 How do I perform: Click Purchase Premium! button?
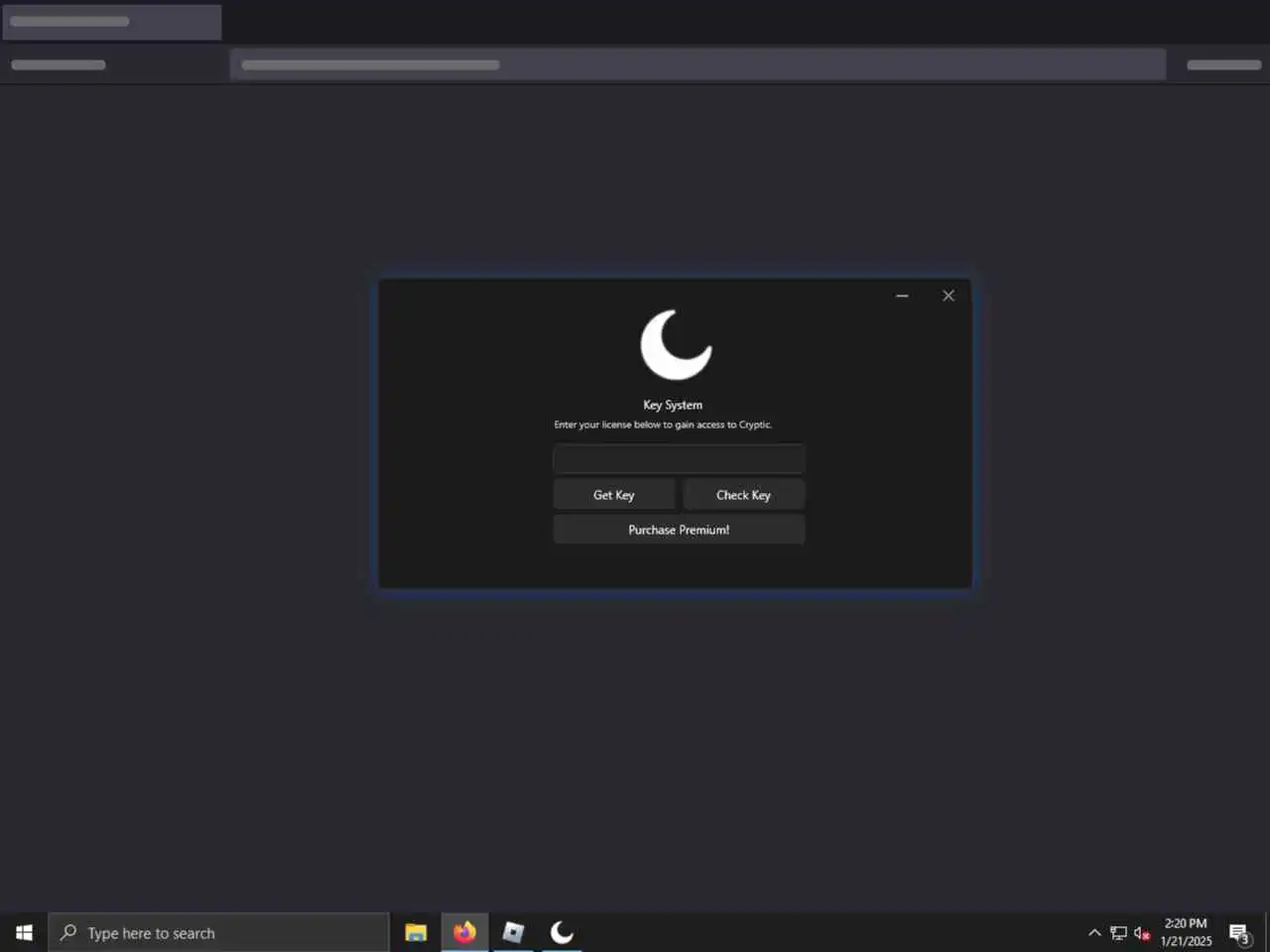(679, 530)
